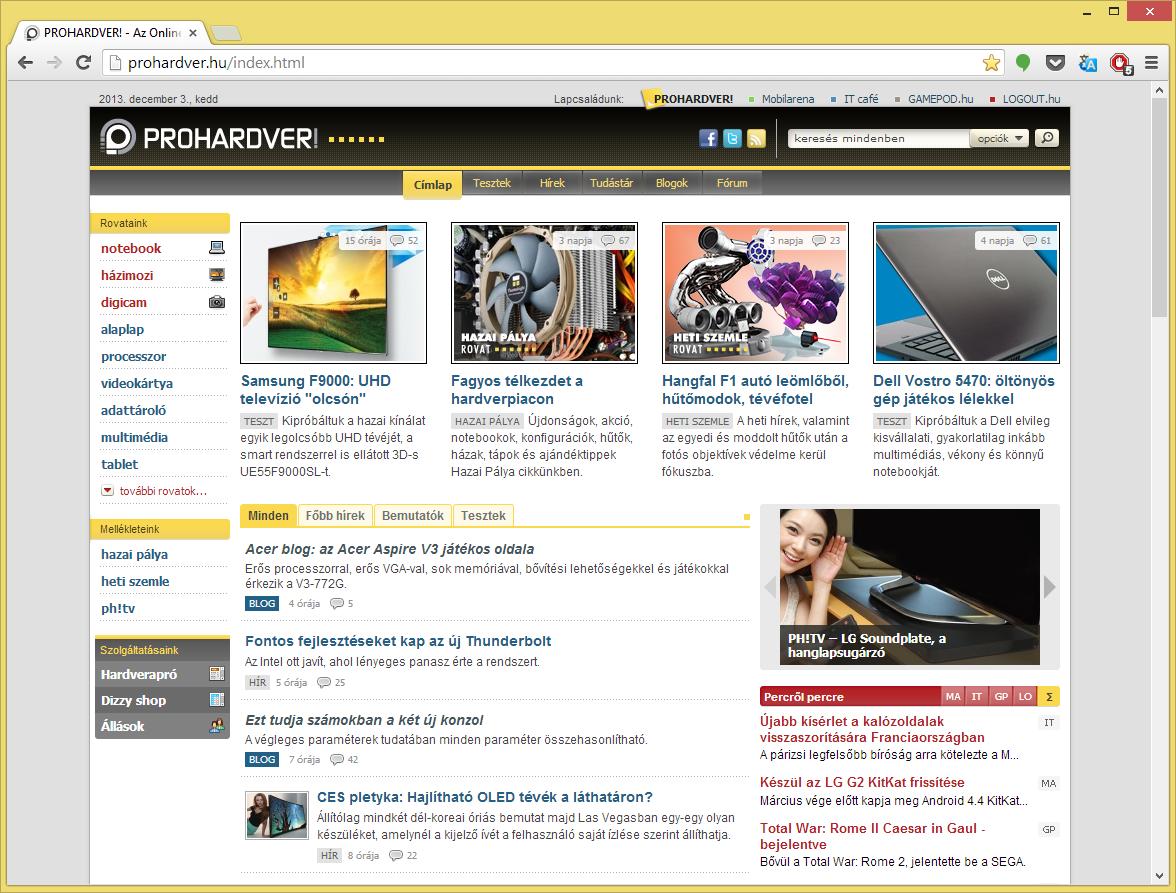Open new tab button beside the PROHARDVER tab
The image size is (1176, 893).
(226, 33)
